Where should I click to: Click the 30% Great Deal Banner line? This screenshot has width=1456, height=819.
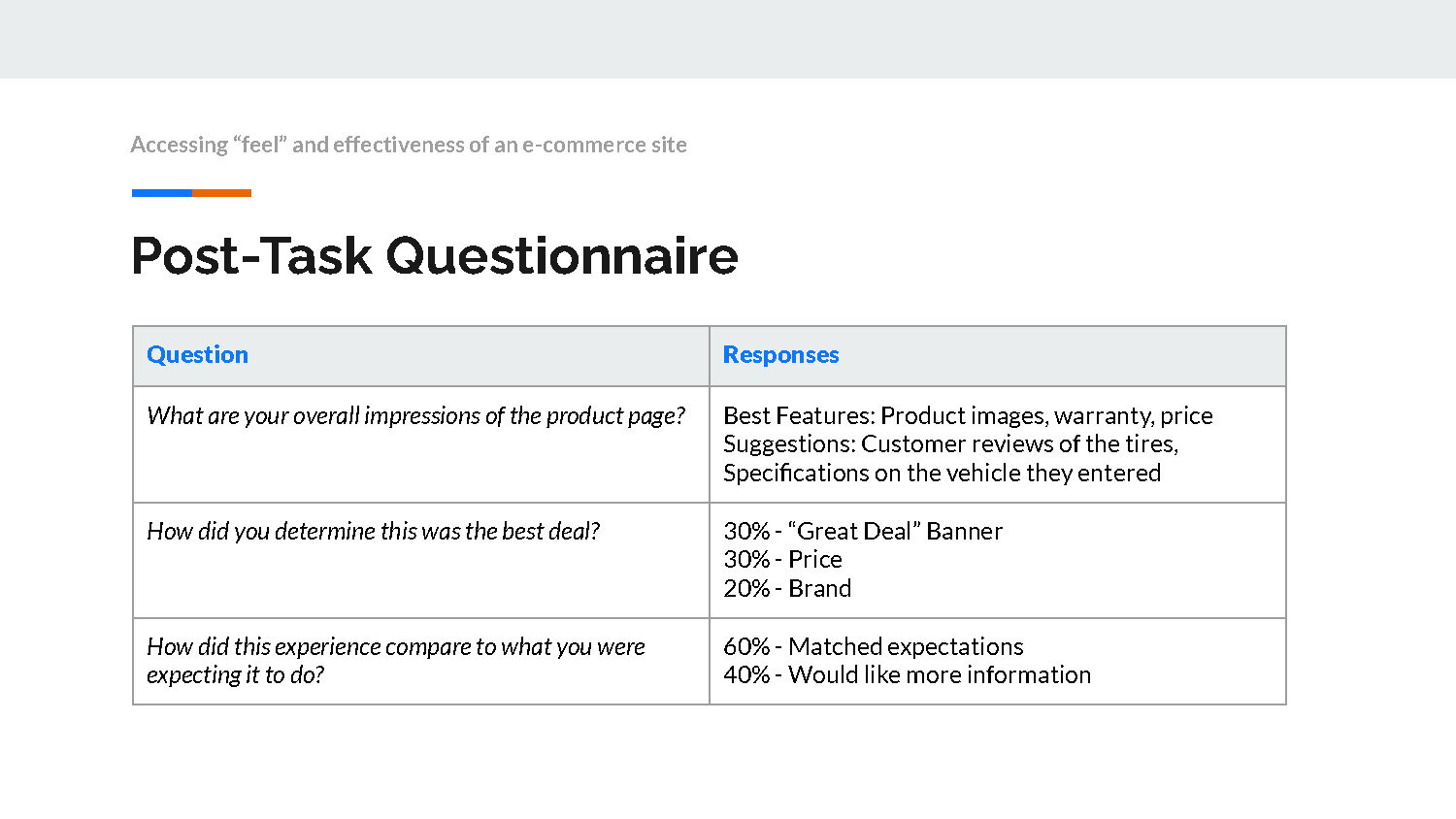[862, 531]
